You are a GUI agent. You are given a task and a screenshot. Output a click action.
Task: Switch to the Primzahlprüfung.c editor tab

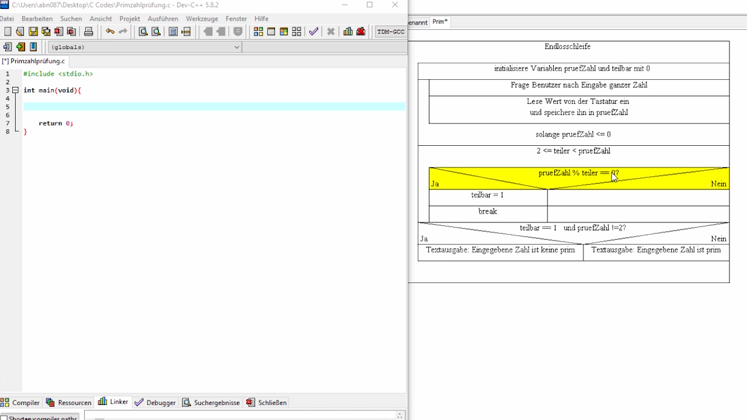(34, 61)
